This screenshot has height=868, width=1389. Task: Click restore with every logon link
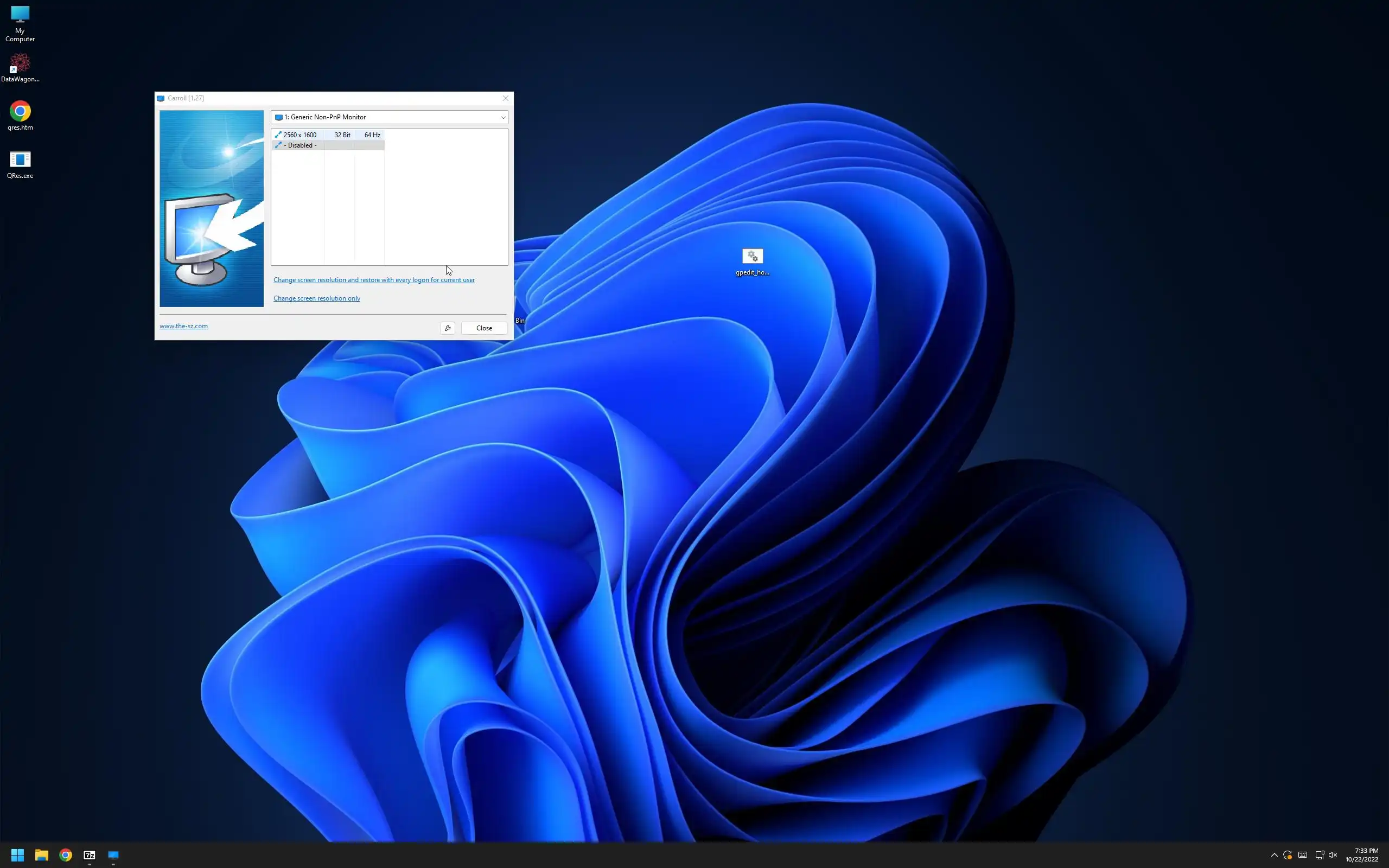(374, 280)
